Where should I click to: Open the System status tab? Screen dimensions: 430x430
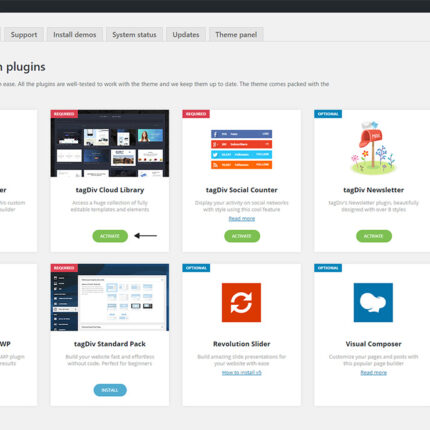tap(134, 35)
